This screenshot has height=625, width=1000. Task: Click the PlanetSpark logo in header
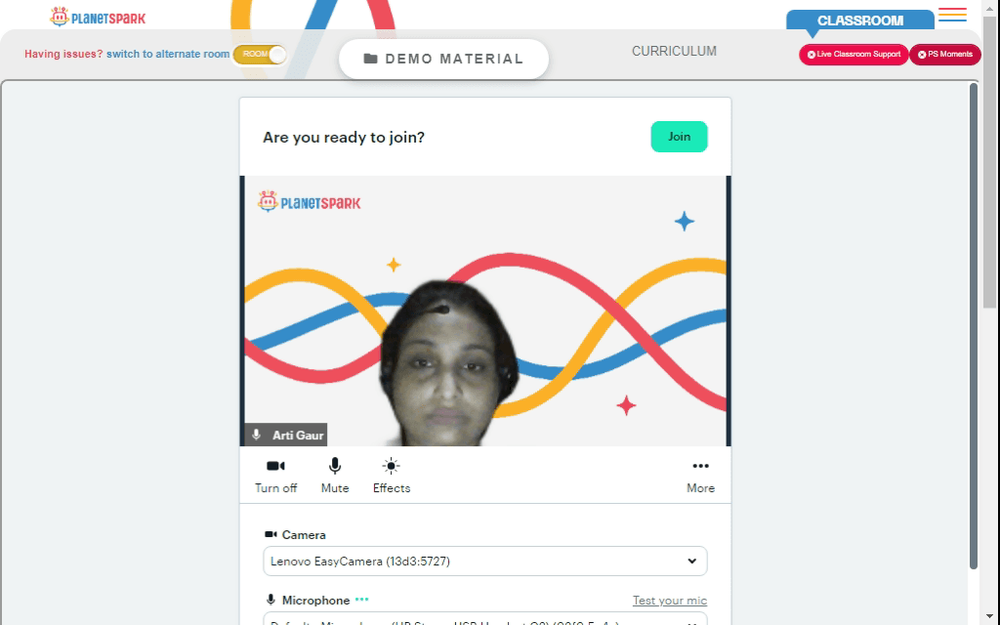(98, 17)
